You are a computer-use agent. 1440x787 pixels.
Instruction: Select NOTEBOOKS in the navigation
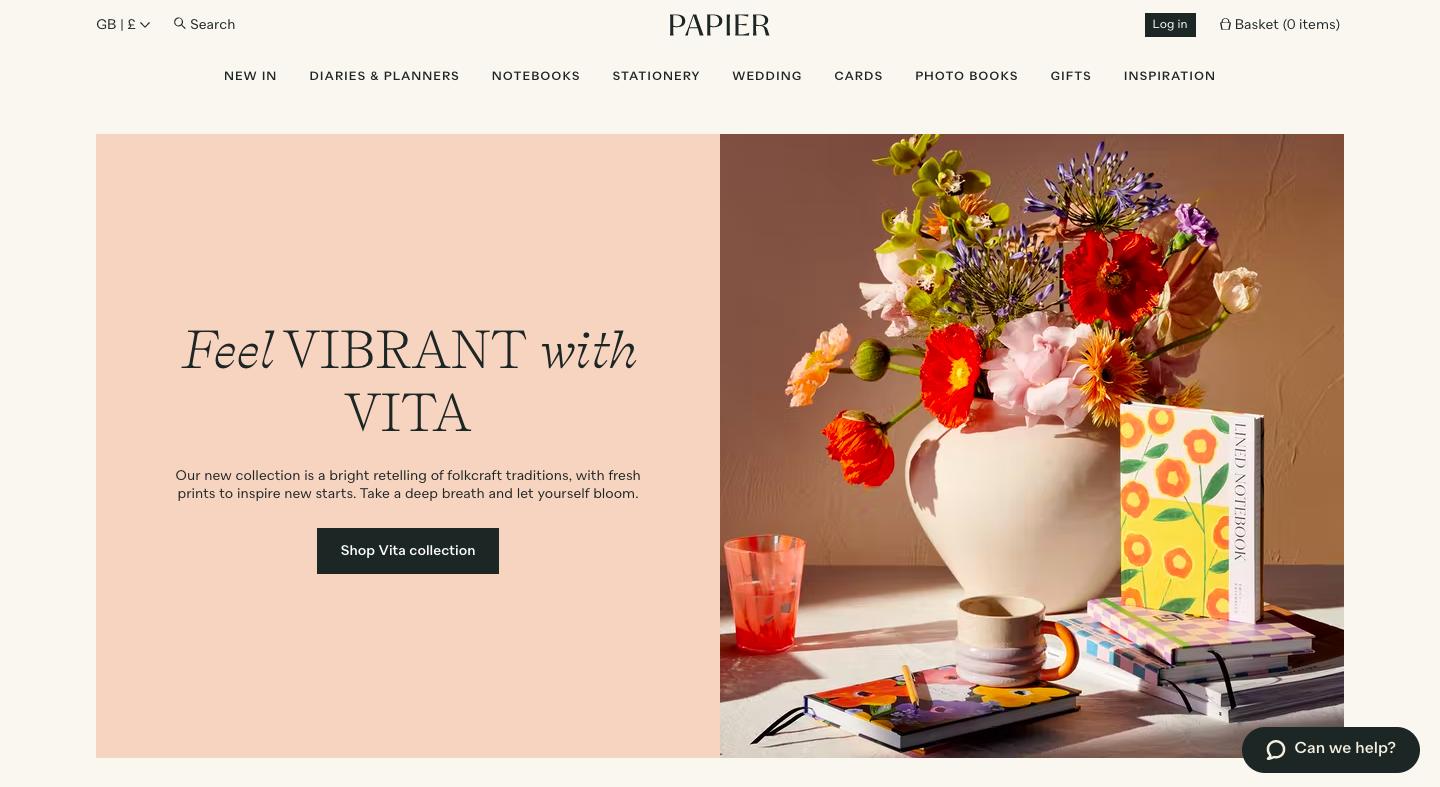[536, 76]
